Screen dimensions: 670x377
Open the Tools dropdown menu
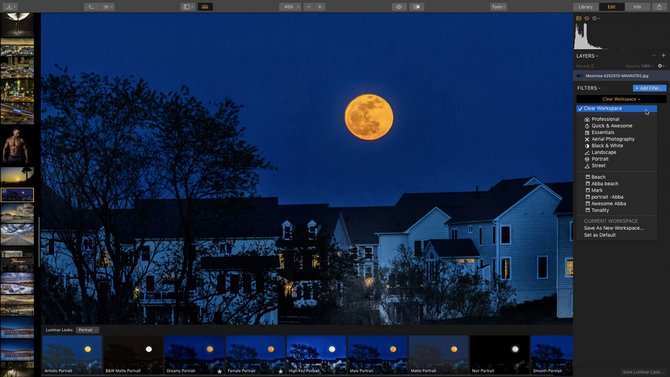(x=498, y=7)
